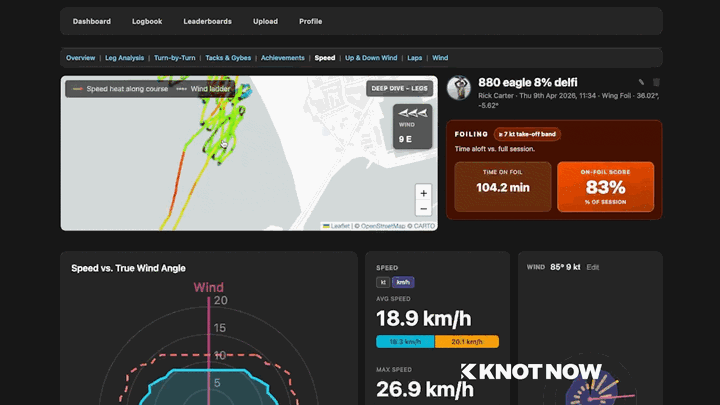Click the wind 85° 9 kt value
720x405 pixels.
tap(565, 267)
